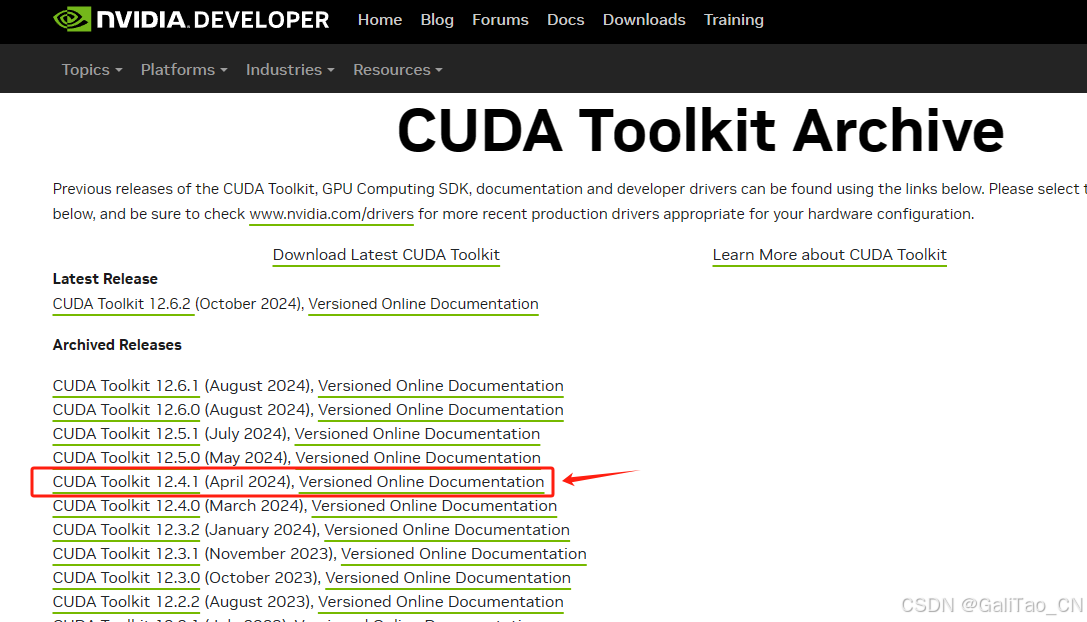Open Versioned Online Documentation for 12.6.1
1087x622 pixels.
coord(440,386)
